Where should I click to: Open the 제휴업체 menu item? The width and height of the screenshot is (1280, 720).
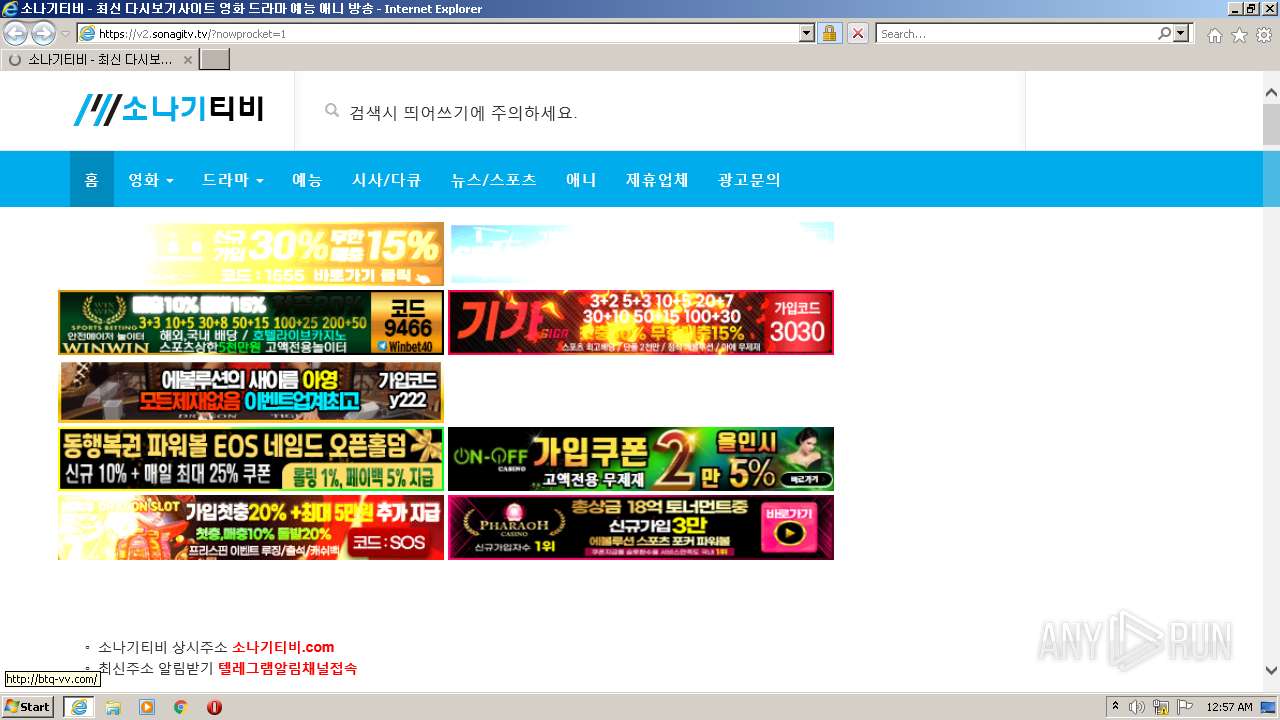click(x=657, y=180)
